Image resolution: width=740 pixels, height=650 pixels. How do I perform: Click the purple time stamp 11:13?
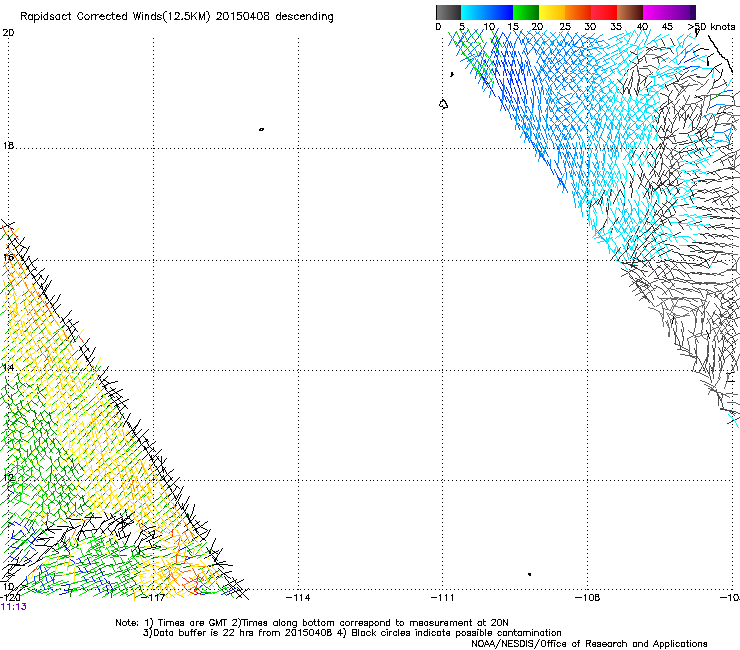[14, 607]
